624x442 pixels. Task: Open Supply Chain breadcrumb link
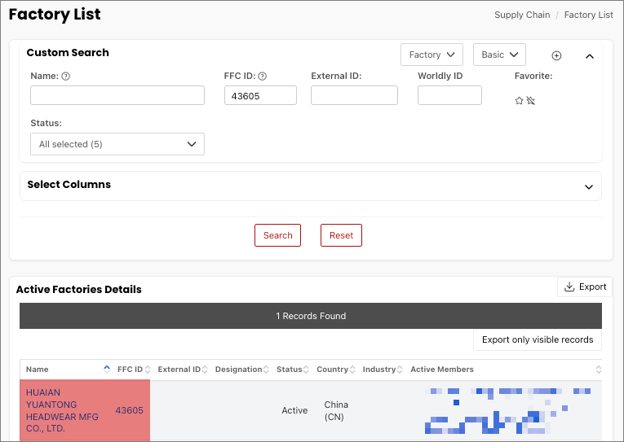[x=522, y=15]
